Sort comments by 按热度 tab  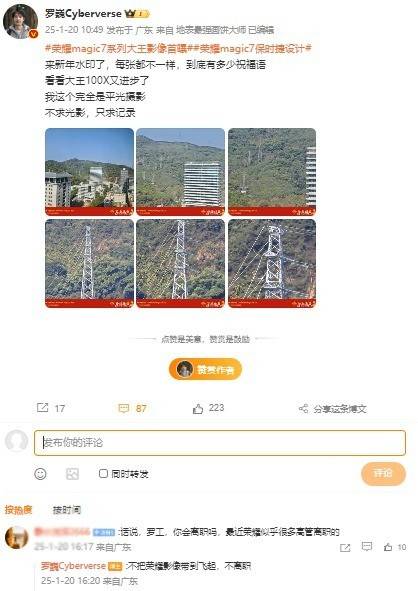[18, 510]
